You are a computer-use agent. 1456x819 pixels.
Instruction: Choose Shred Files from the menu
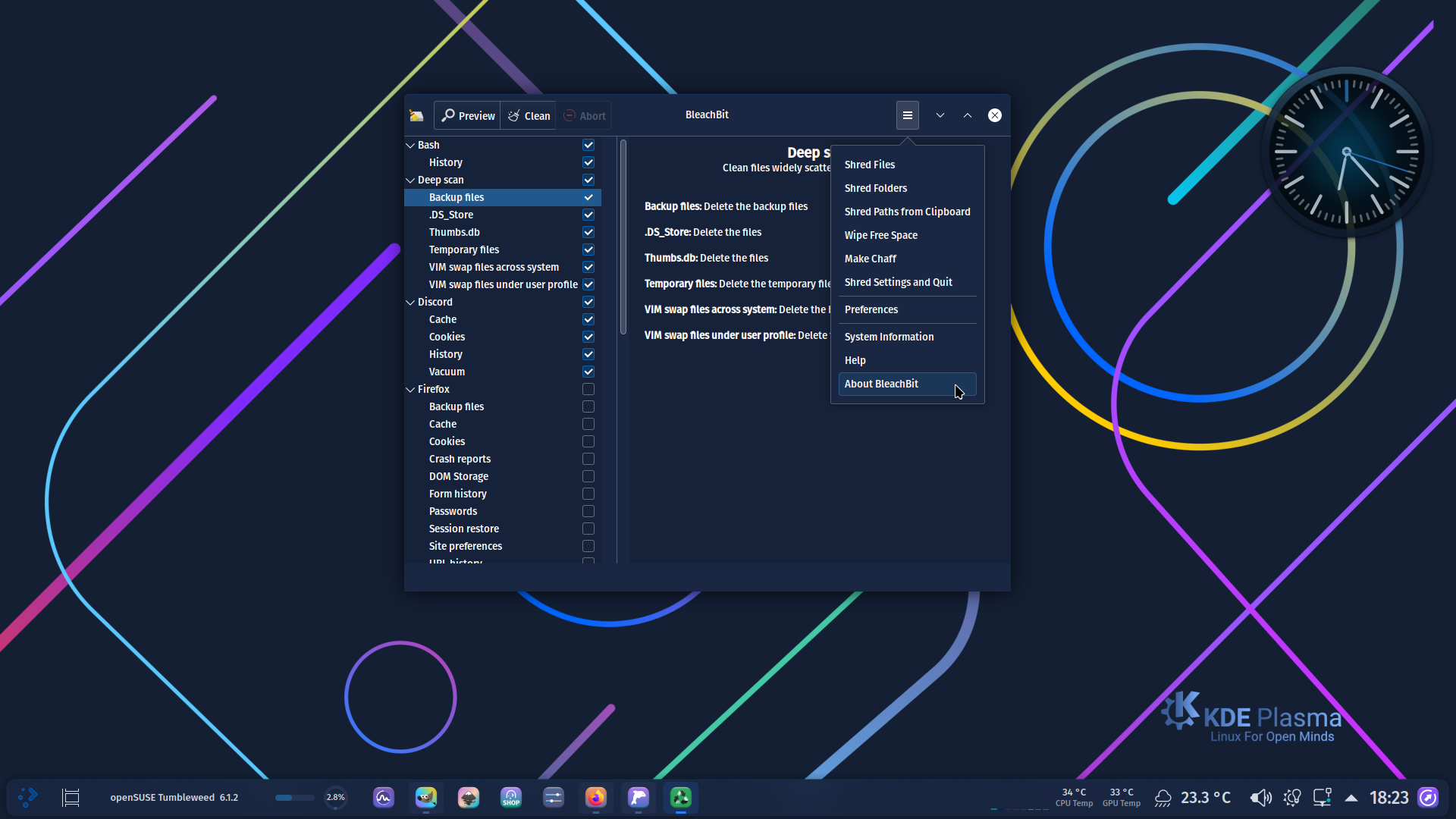pyautogui.click(x=907, y=165)
